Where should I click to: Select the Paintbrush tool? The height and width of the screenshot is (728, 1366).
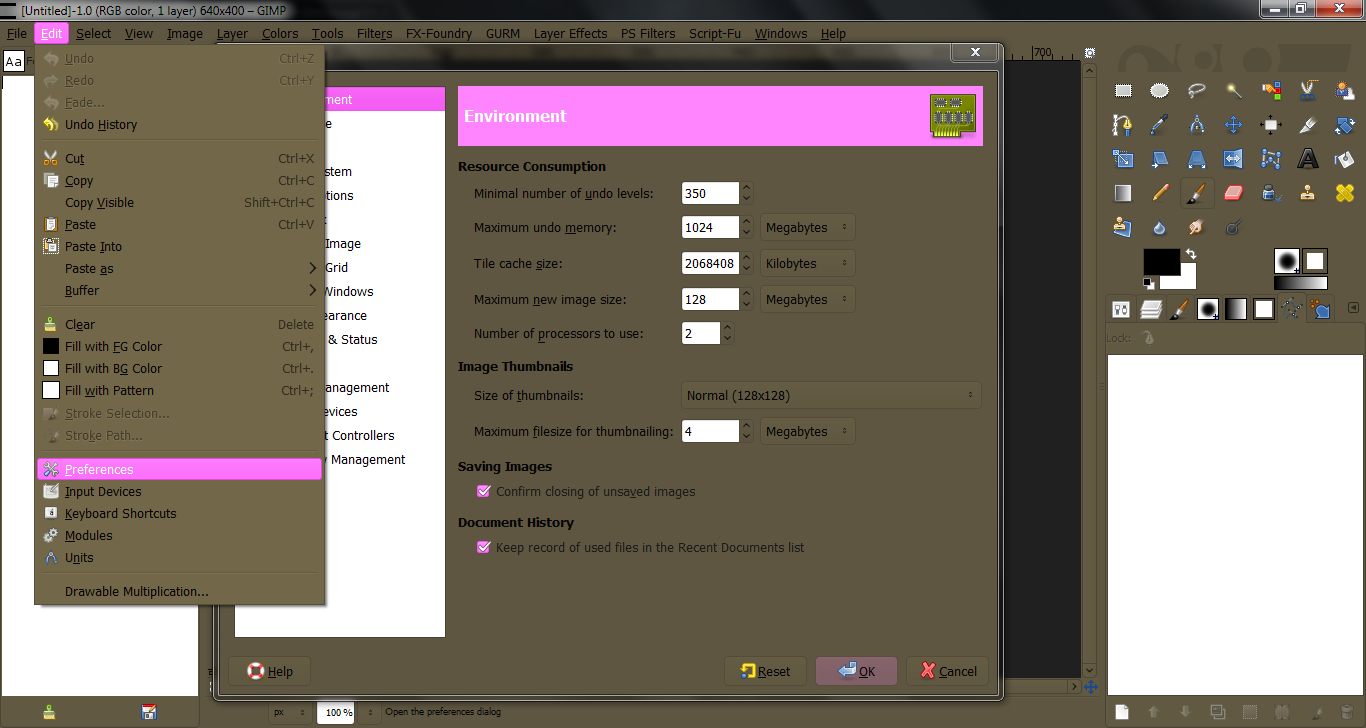coord(1196,193)
